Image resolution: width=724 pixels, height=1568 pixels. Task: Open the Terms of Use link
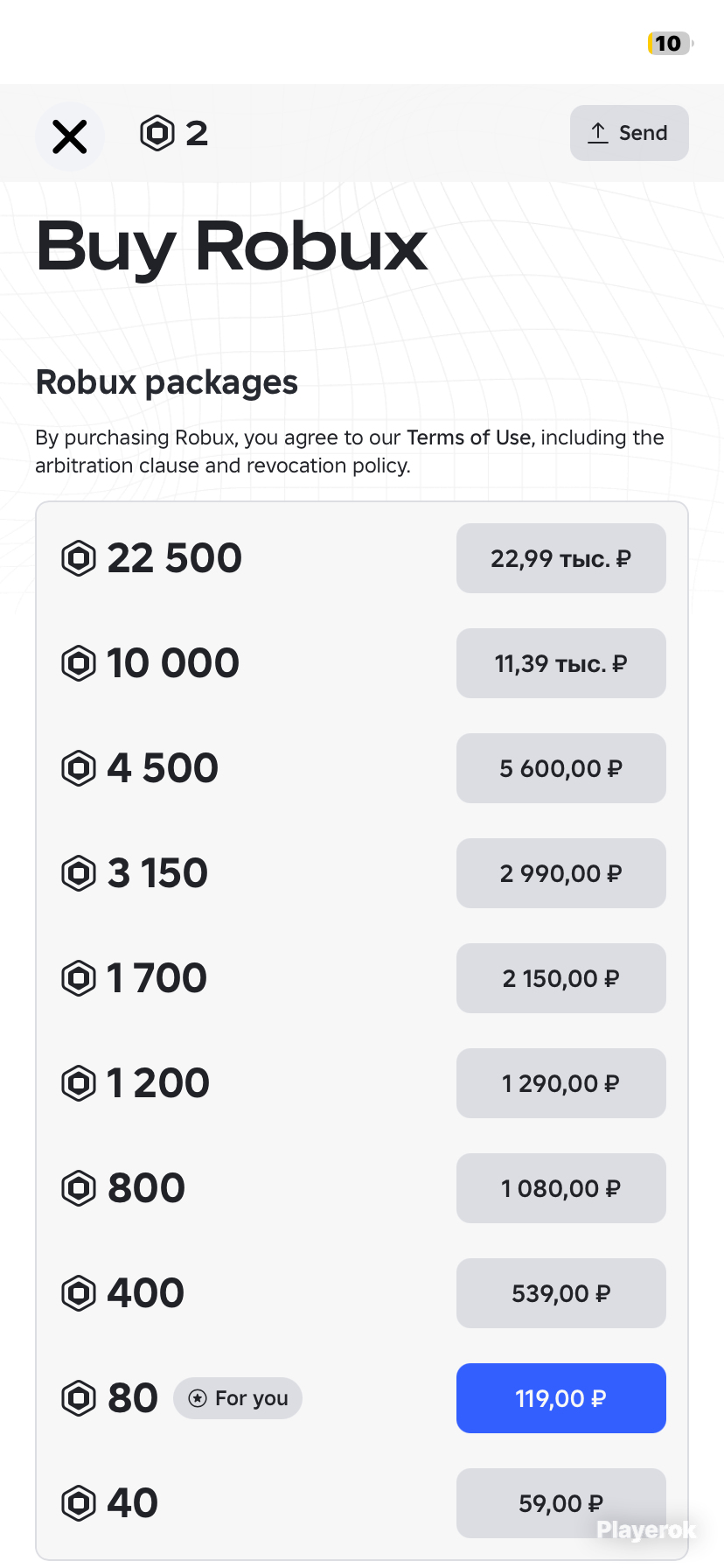pyautogui.click(x=469, y=437)
